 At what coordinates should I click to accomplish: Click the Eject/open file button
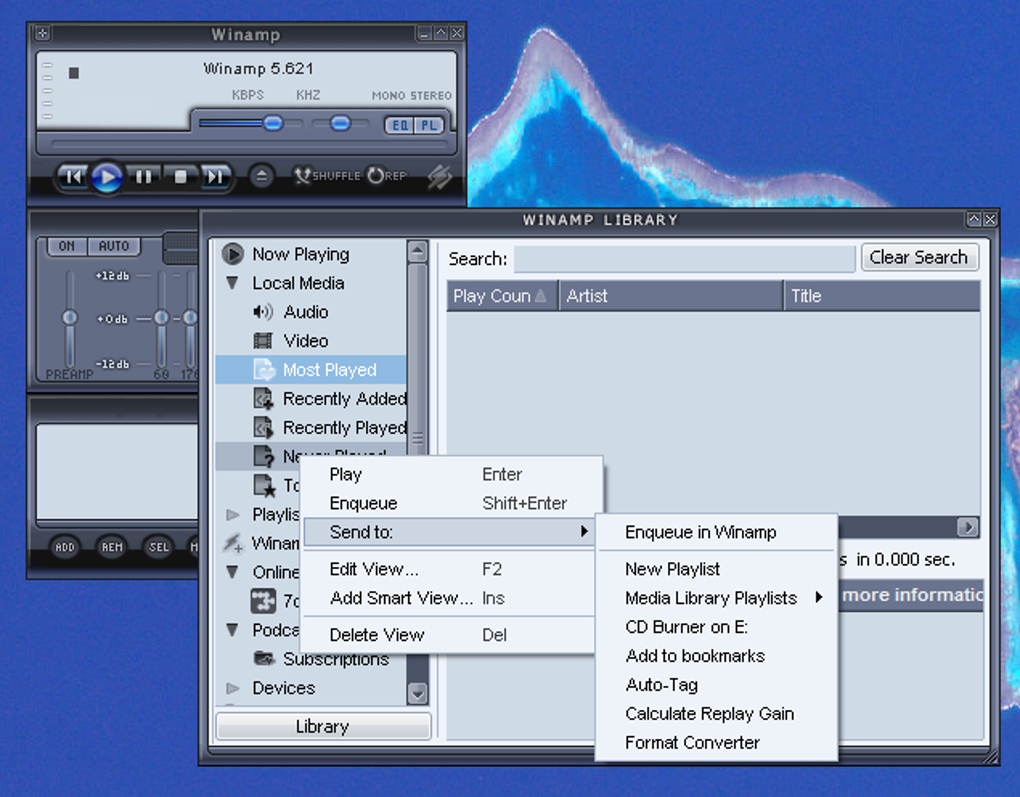click(x=261, y=176)
